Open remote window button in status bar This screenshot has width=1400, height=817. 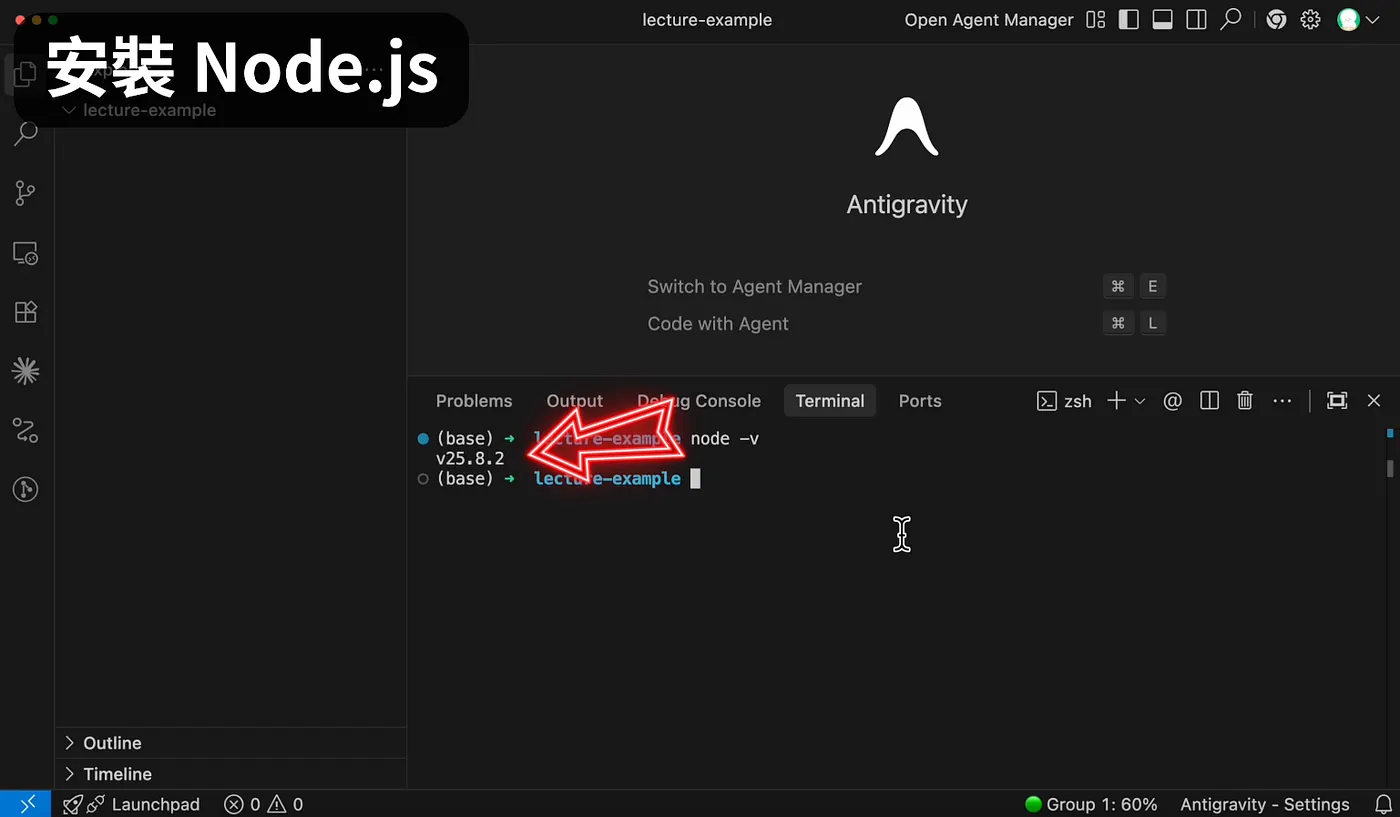25,804
